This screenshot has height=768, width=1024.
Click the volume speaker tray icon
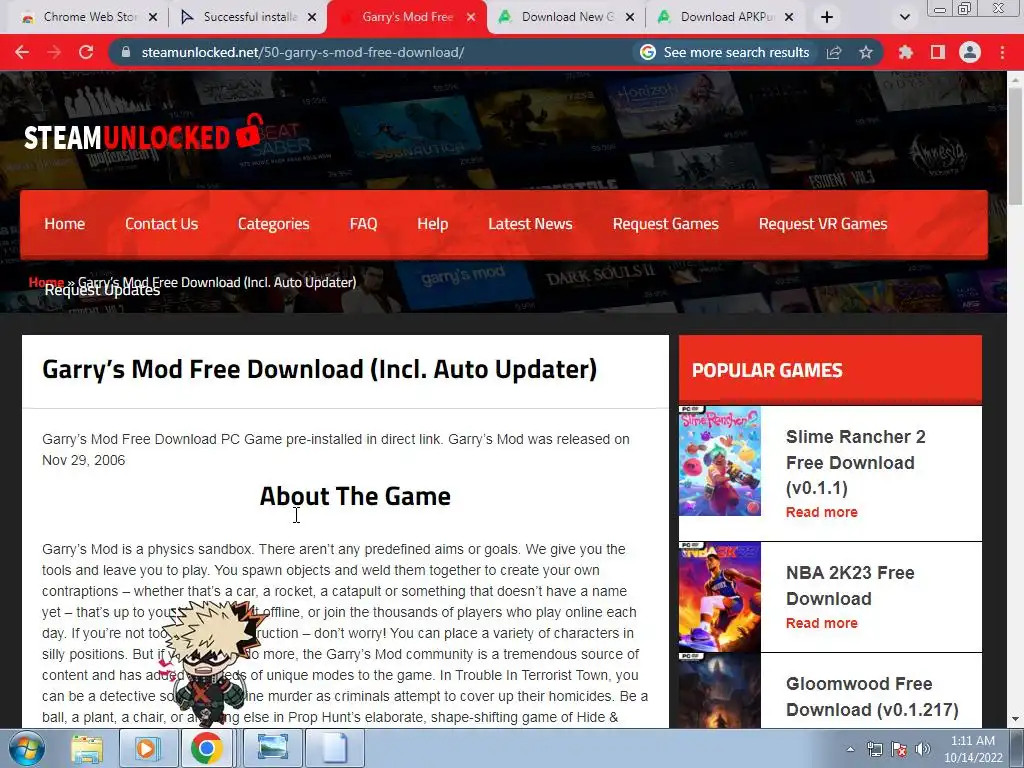(922, 749)
